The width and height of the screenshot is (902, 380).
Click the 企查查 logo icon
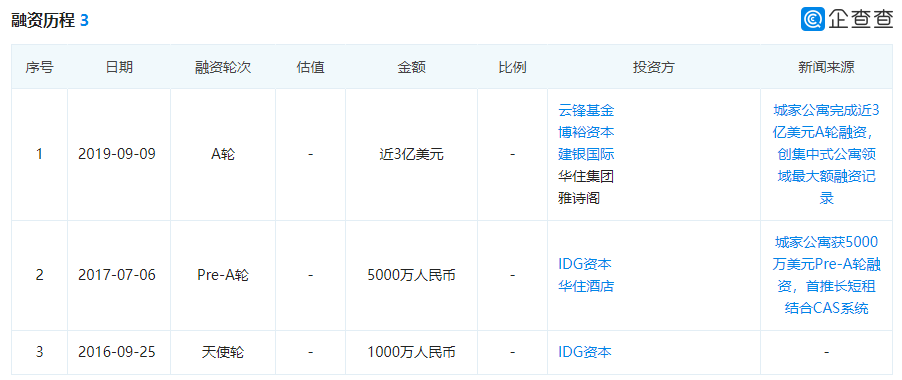[813, 20]
